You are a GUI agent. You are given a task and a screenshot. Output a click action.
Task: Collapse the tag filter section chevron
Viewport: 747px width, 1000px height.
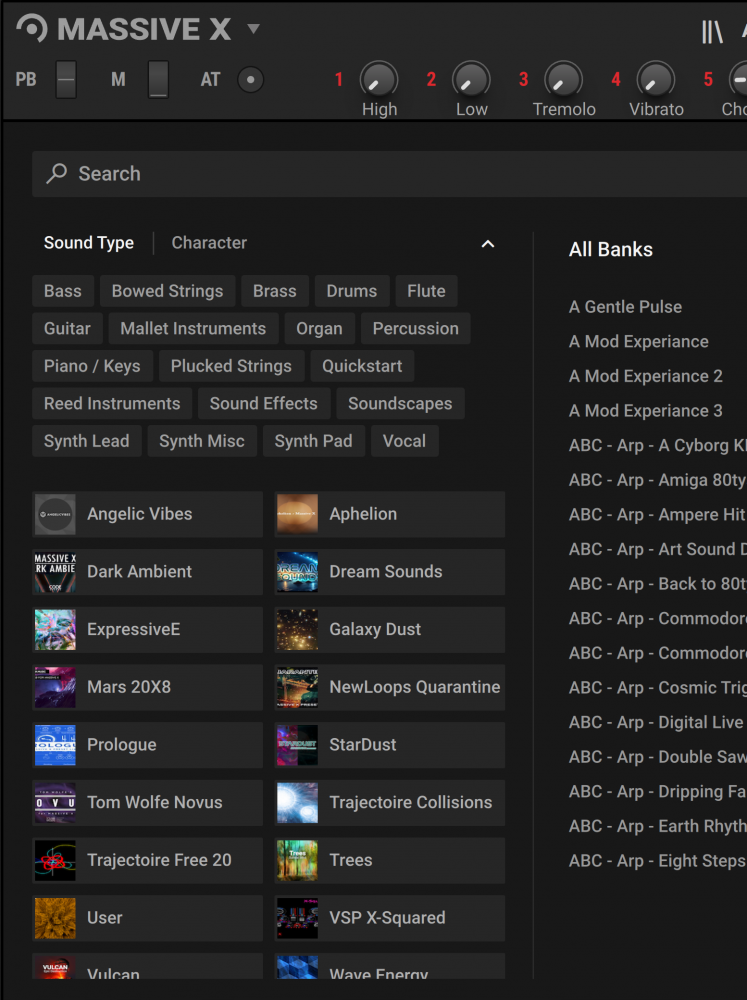point(487,244)
